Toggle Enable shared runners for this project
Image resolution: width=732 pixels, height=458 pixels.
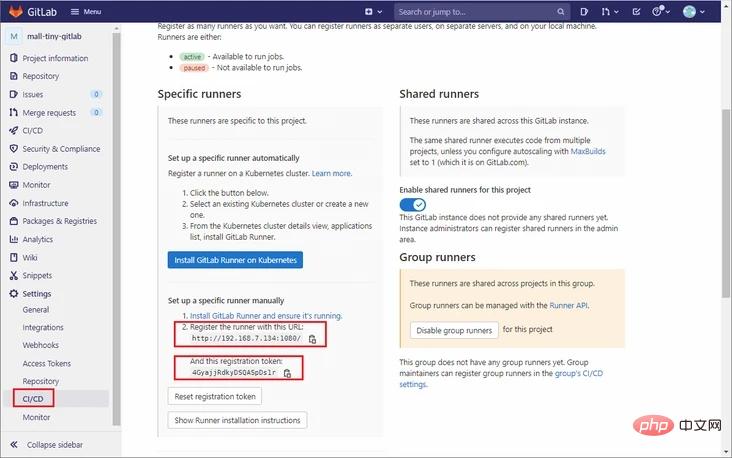[413, 204]
